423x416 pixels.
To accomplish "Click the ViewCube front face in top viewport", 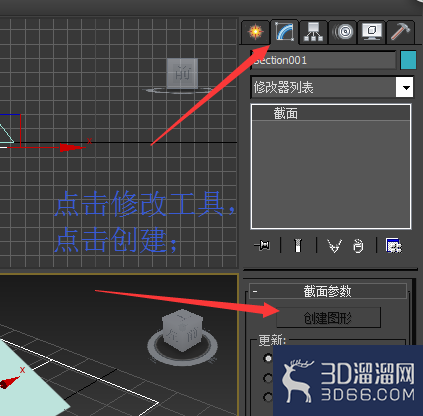I will 182,74.
